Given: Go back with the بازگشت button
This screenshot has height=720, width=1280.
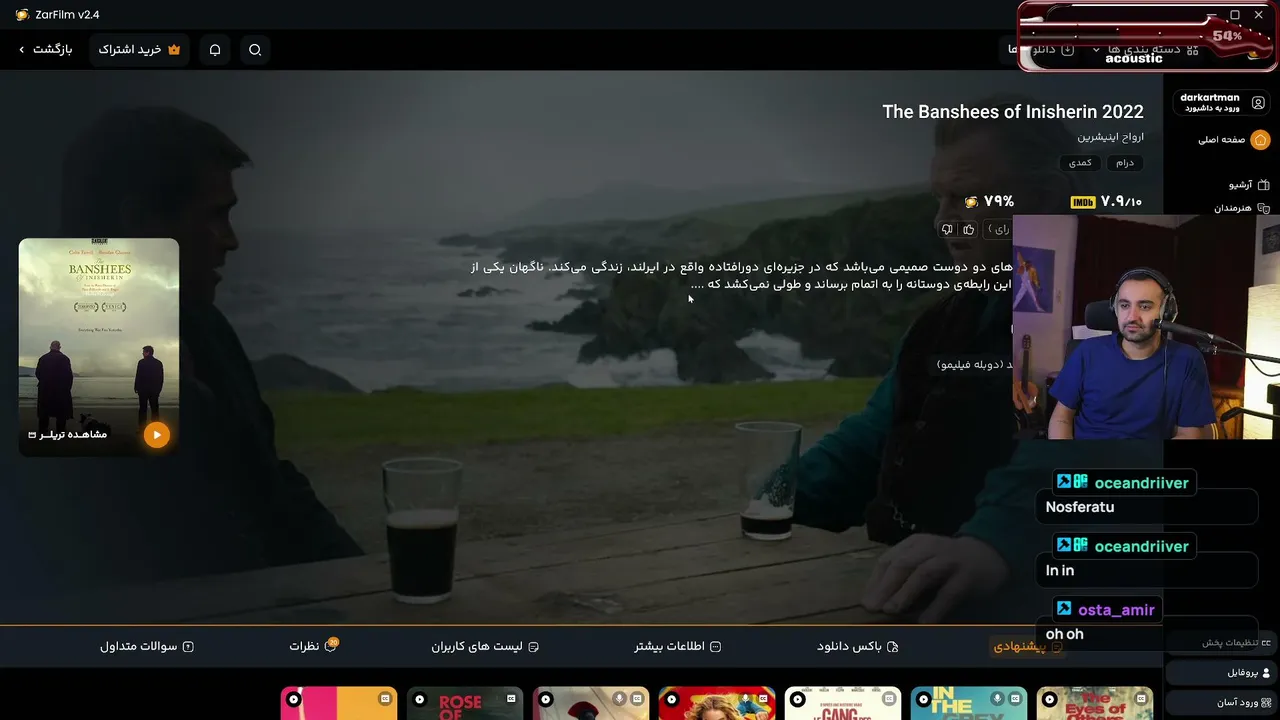Looking at the screenshot, I should (45, 50).
